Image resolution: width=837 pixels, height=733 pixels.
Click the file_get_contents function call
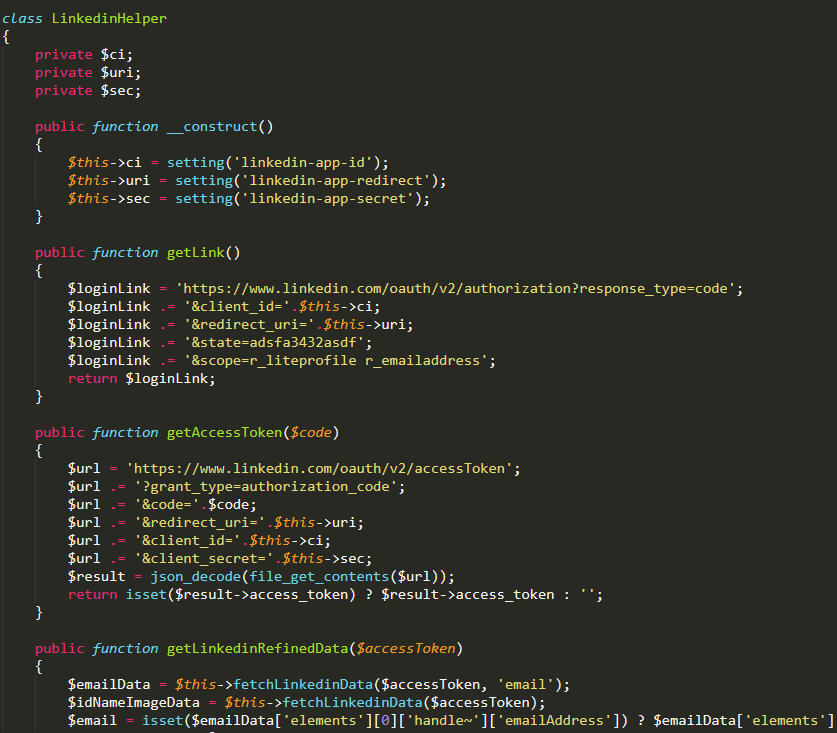pos(319,577)
